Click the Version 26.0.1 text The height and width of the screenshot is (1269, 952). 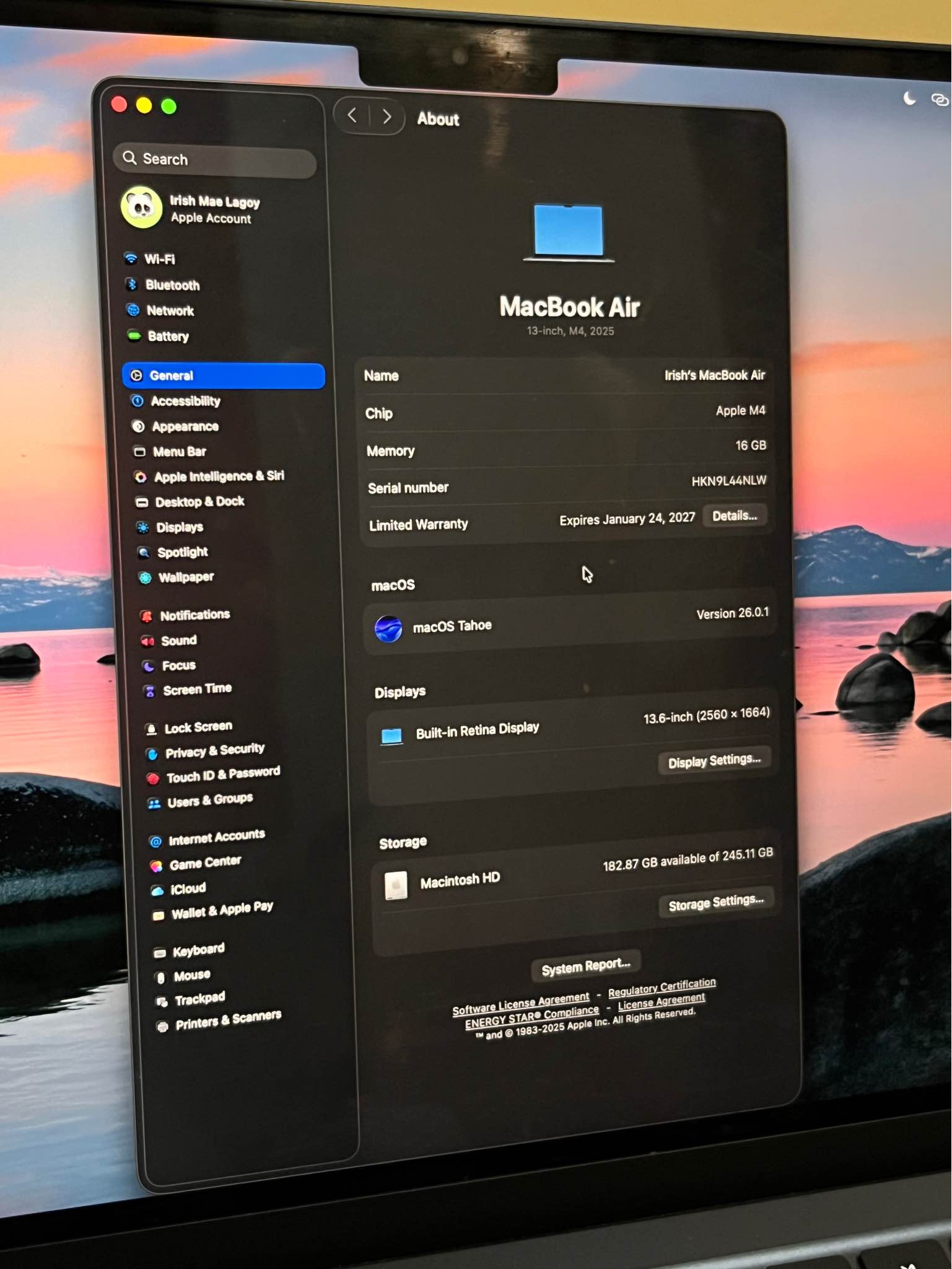pyautogui.click(x=733, y=613)
